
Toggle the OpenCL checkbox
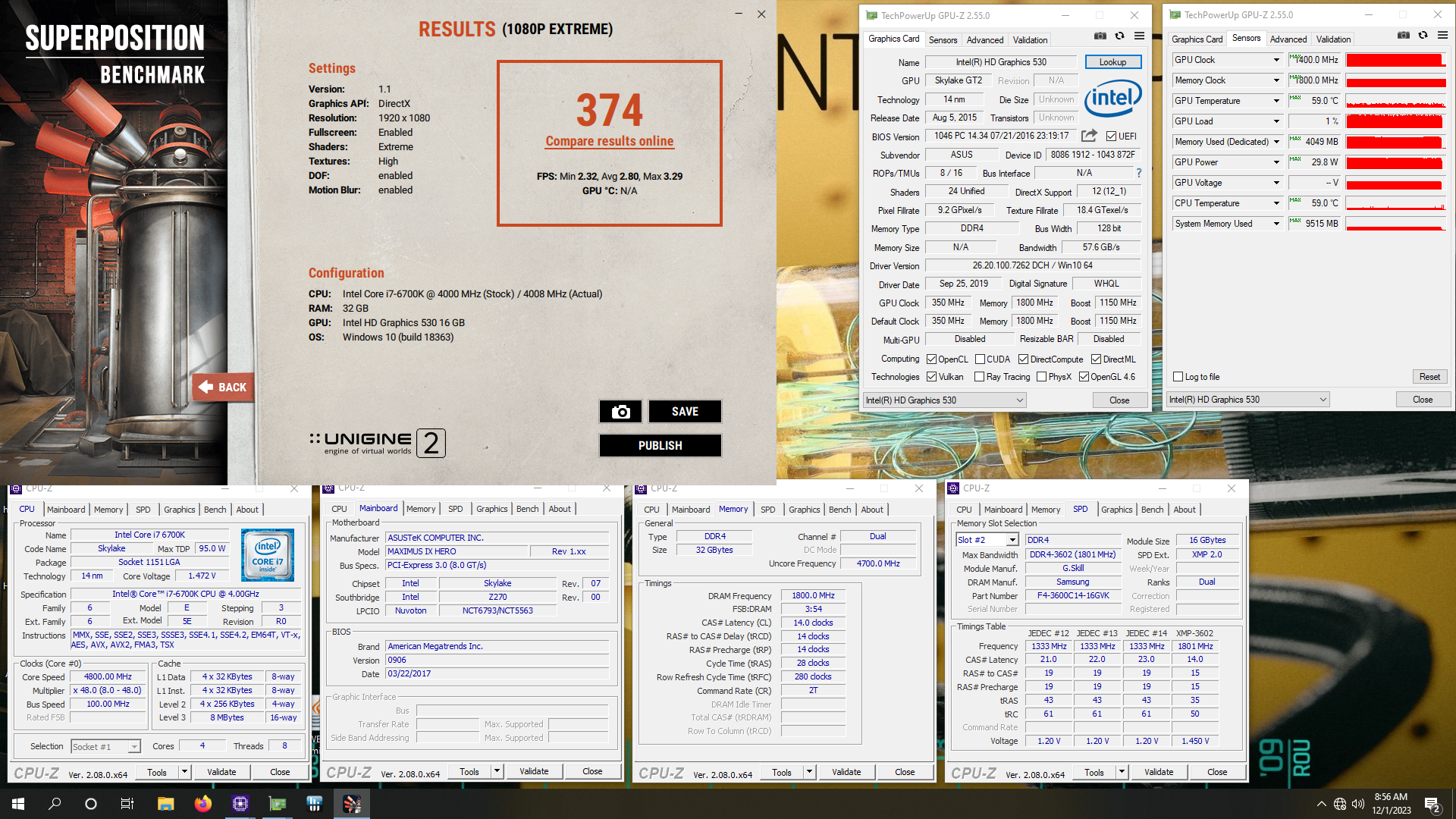tap(931, 359)
